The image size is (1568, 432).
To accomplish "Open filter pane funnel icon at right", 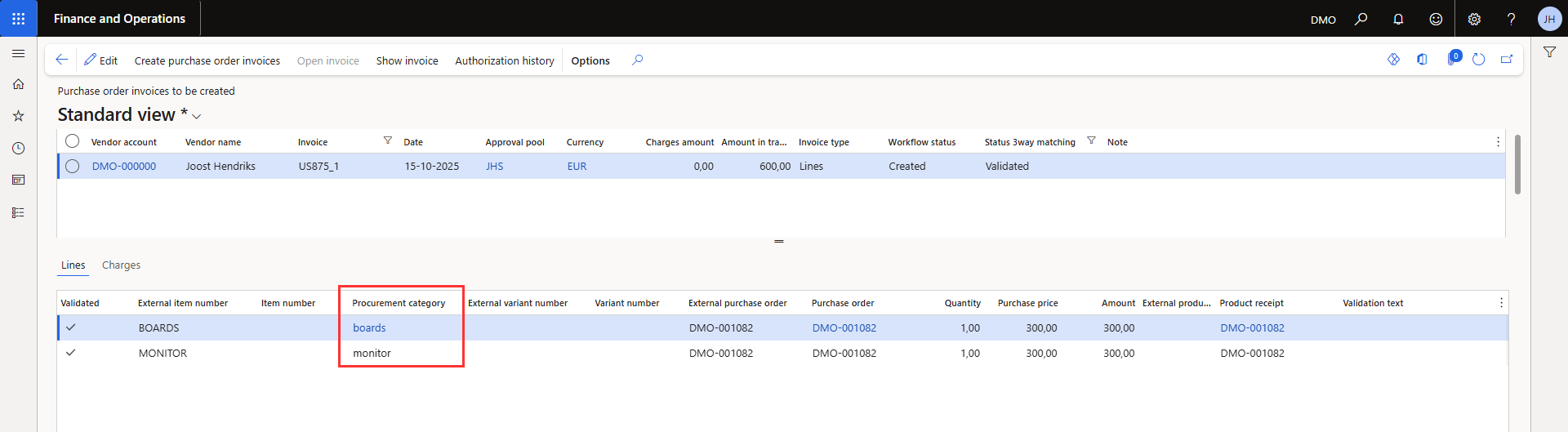I will click(1549, 52).
